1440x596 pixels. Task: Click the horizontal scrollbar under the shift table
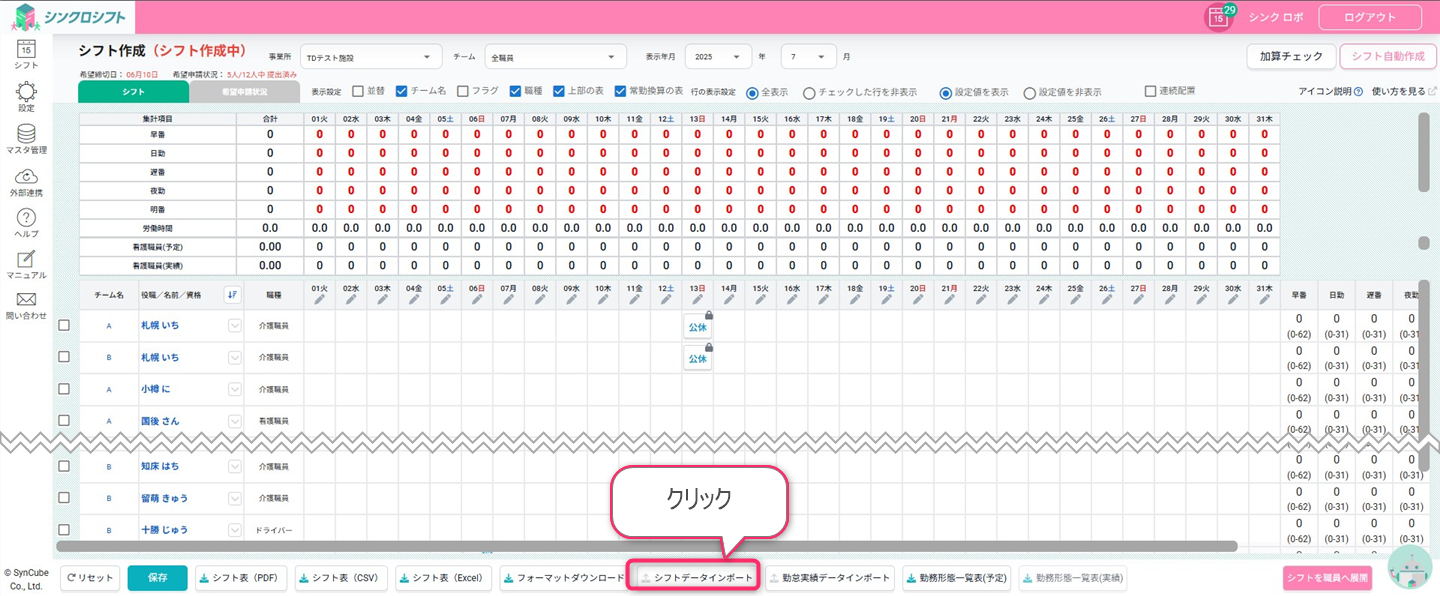tap(647, 547)
